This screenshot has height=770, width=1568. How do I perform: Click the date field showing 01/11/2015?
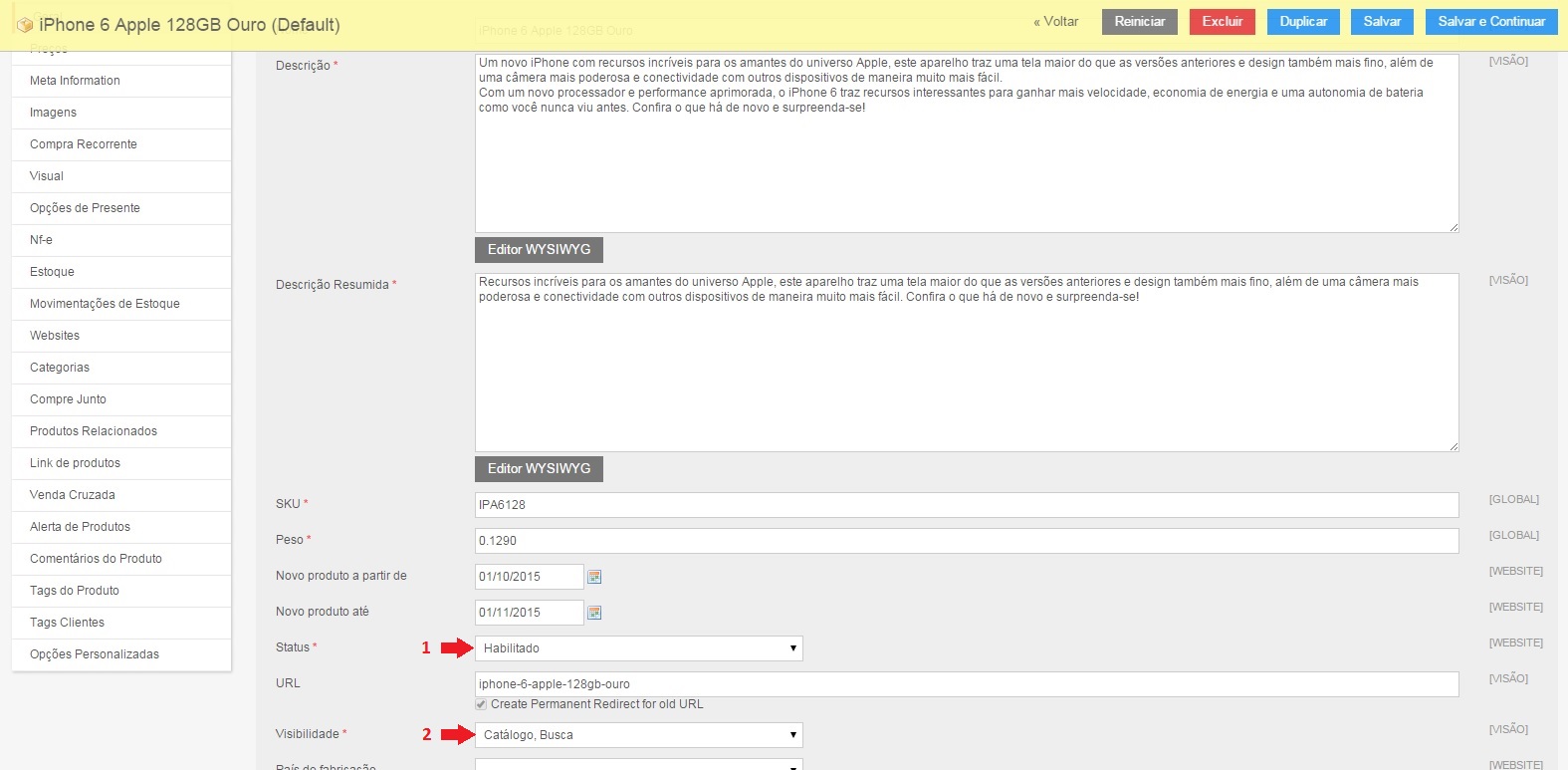[x=530, y=613]
